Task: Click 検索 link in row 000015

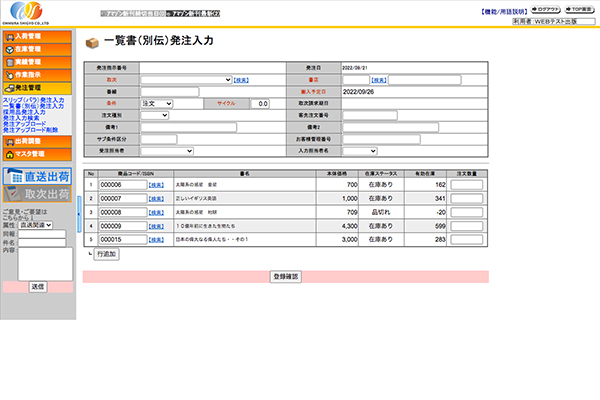Action: [x=156, y=240]
